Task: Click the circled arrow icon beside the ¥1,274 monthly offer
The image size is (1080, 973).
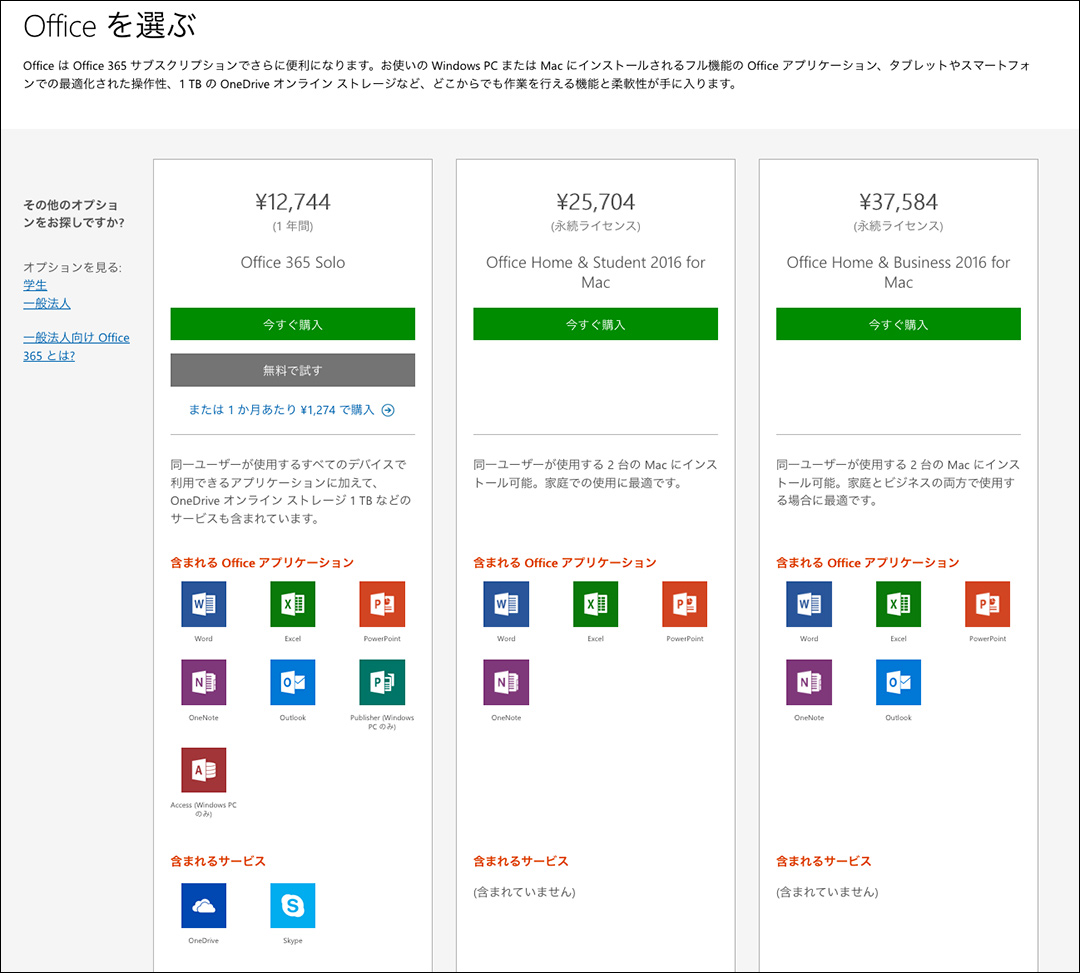Action: (388, 410)
